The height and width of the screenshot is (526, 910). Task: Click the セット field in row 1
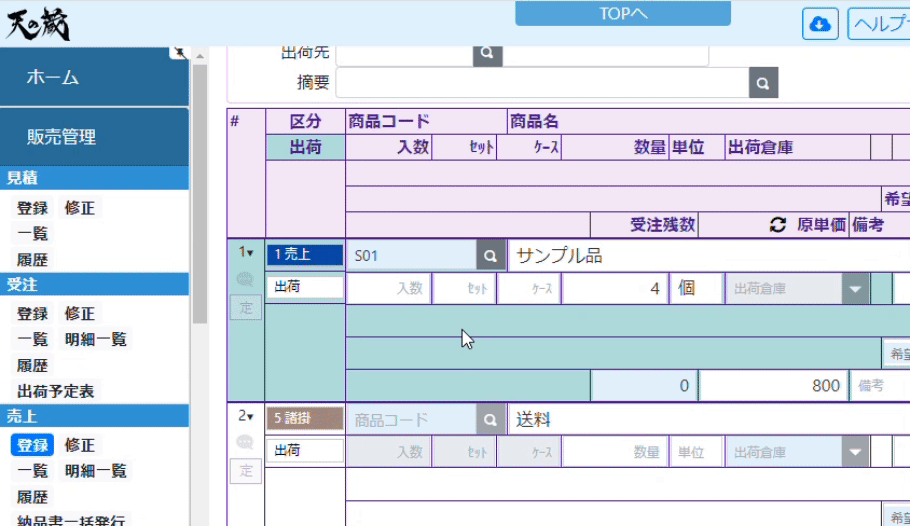coord(464,289)
